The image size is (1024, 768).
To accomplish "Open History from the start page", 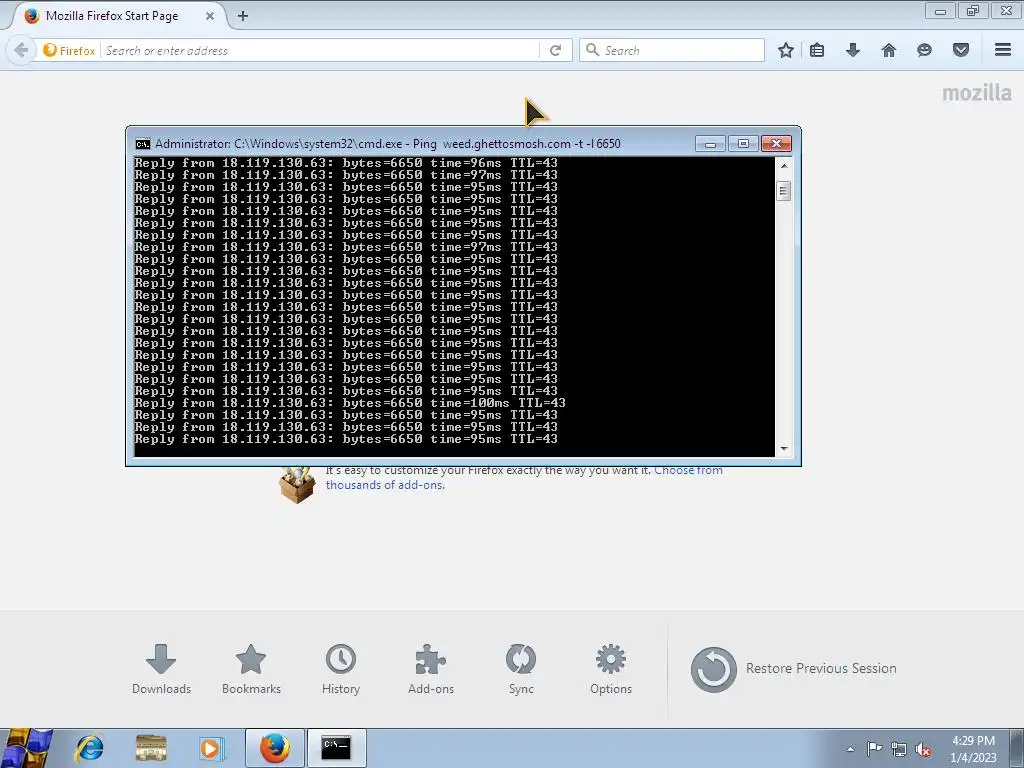I will coord(341,669).
